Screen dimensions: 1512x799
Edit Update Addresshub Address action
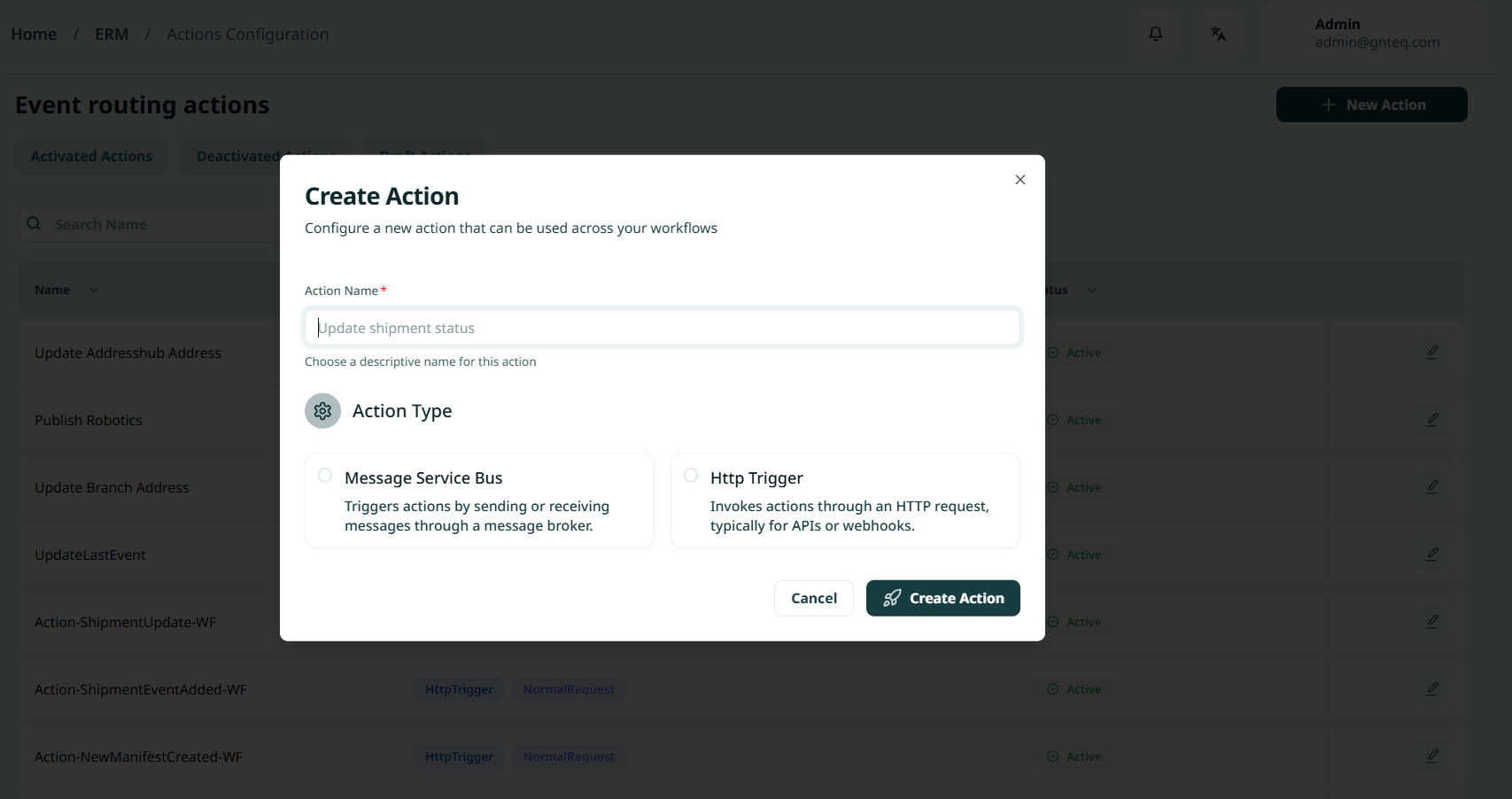[1432, 353]
